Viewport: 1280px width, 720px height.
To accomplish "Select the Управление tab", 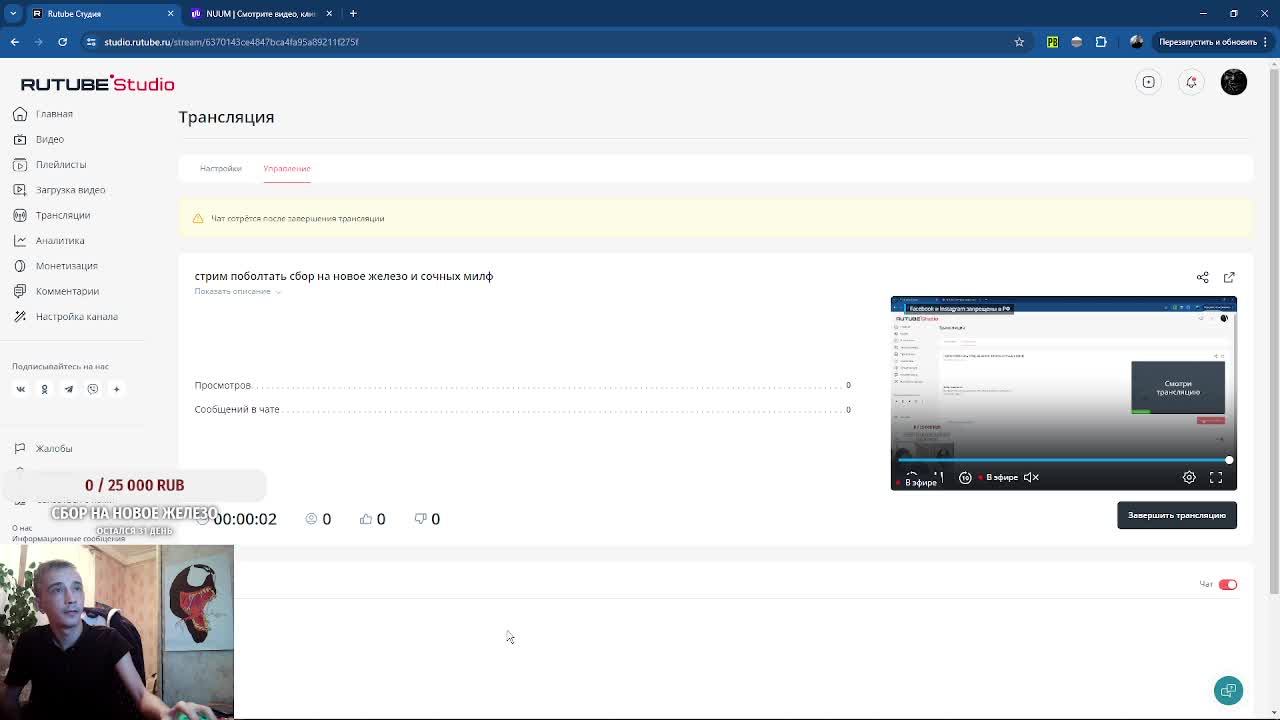I will [287, 168].
